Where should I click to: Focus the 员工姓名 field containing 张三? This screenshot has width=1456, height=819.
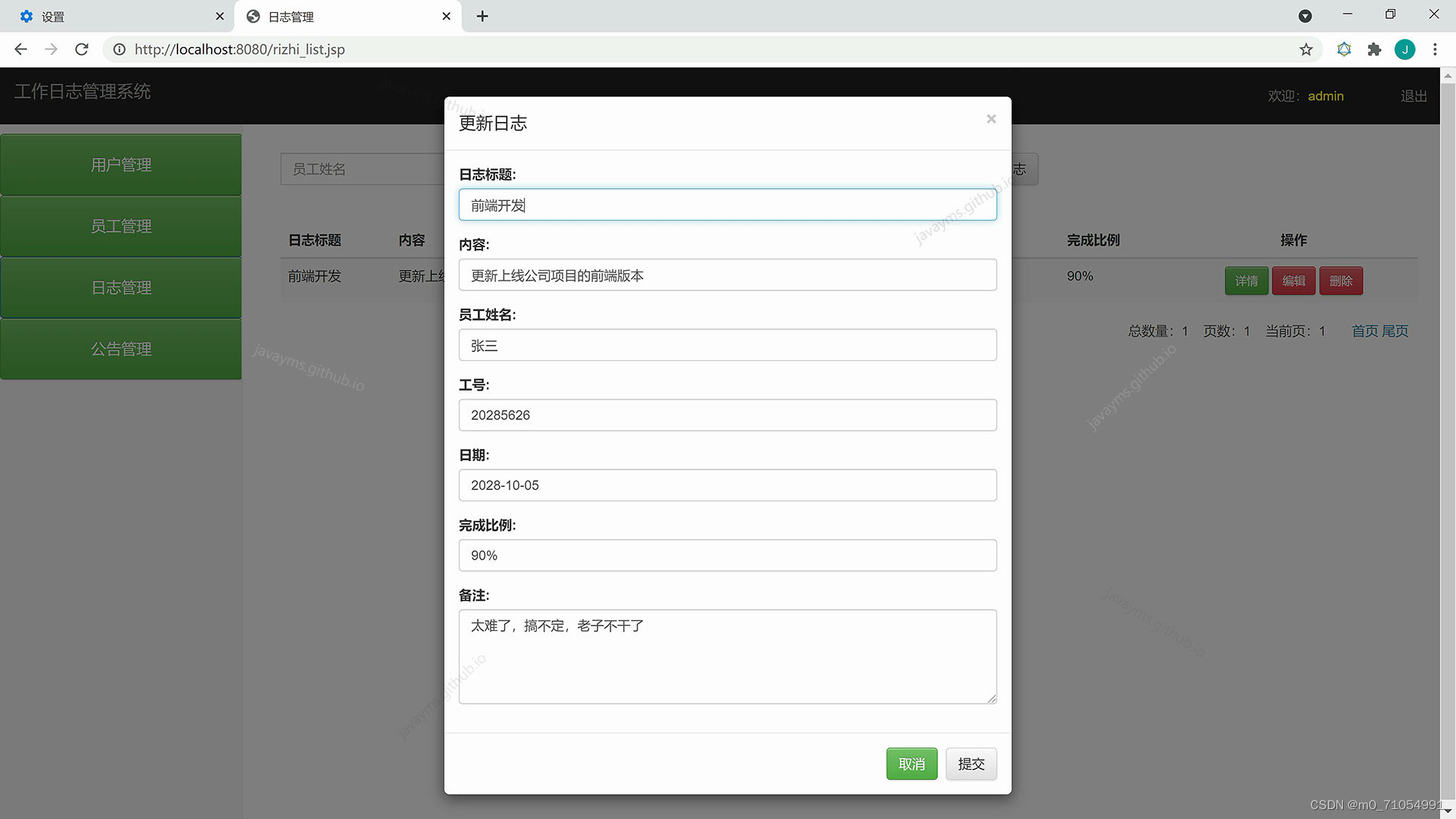tap(727, 345)
